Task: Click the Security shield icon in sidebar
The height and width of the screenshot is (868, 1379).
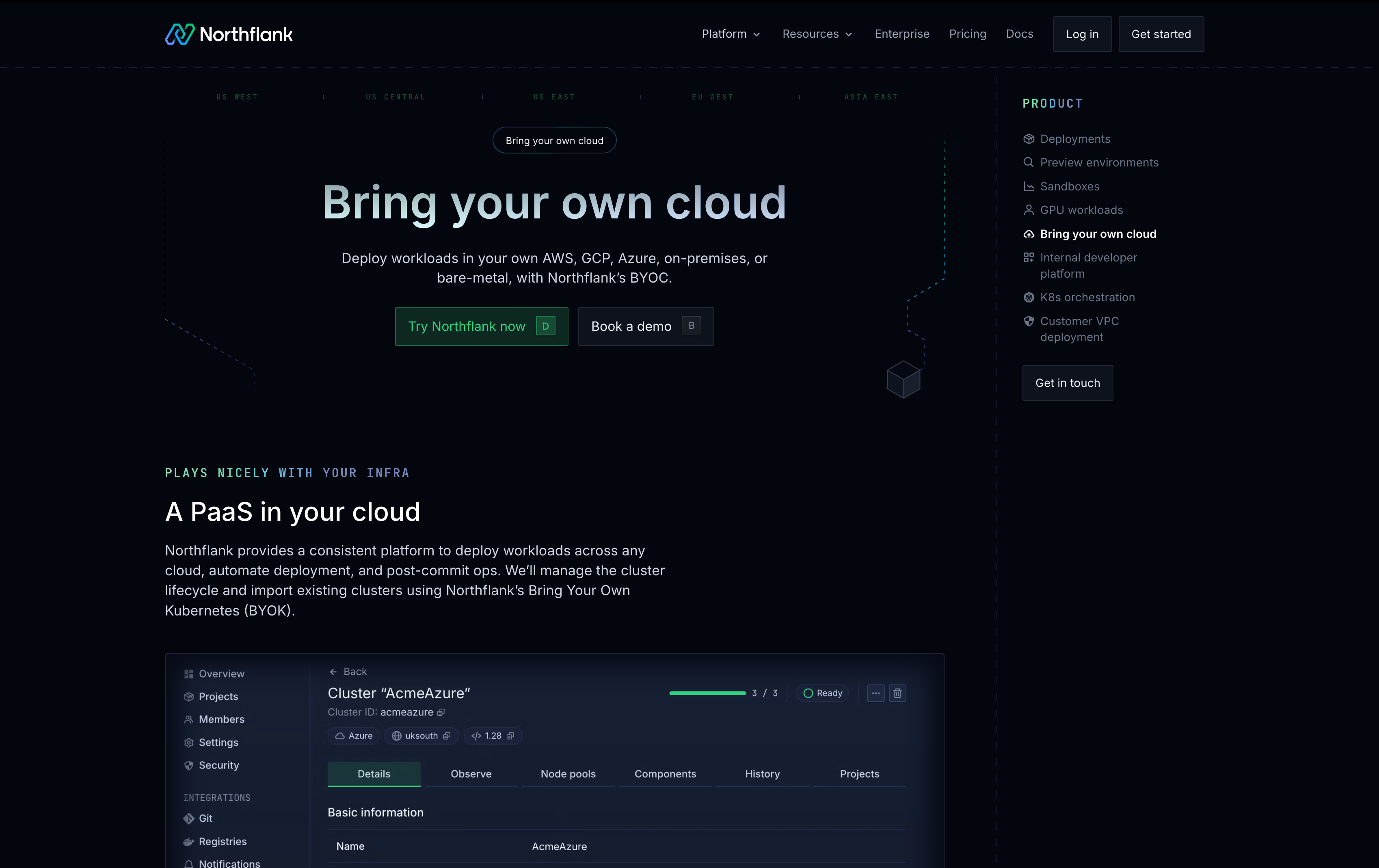Action: pyautogui.click(x=189, y=766)
